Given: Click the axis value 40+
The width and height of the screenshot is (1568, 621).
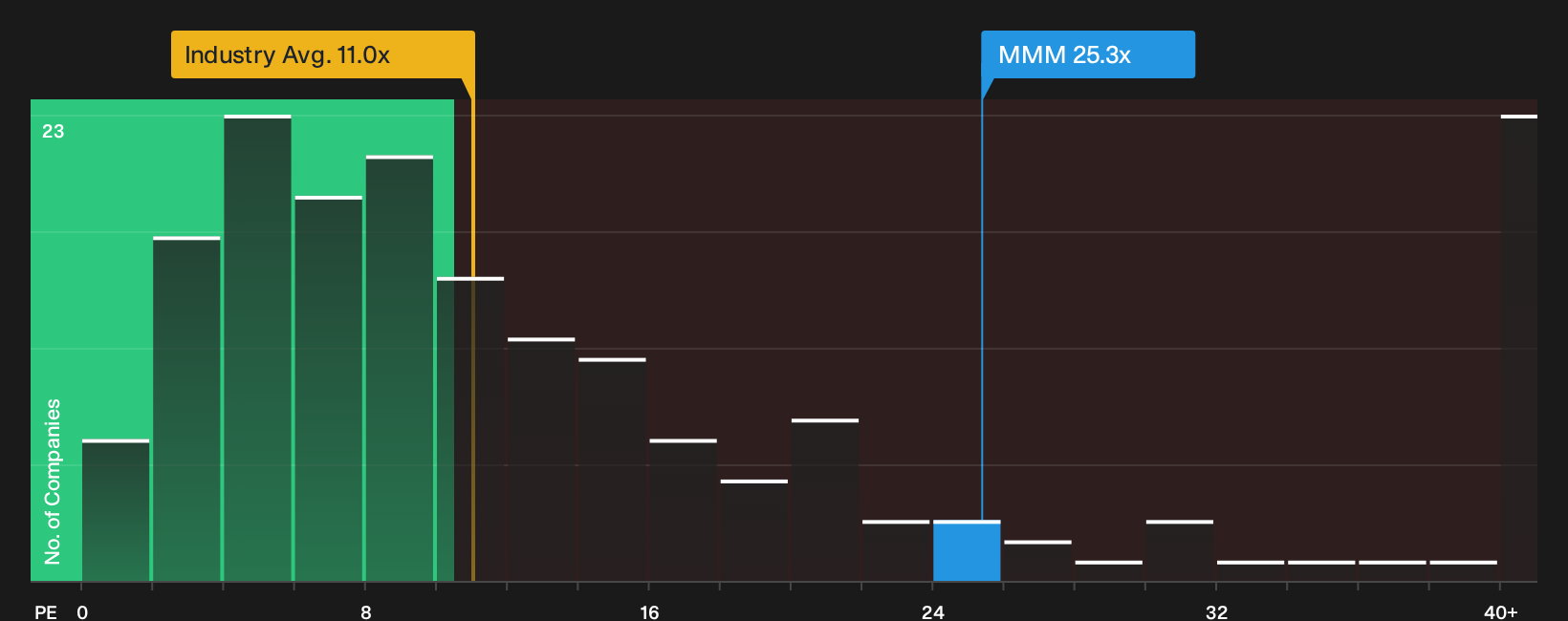Looking at the screenshot, I should [1500, 611].
